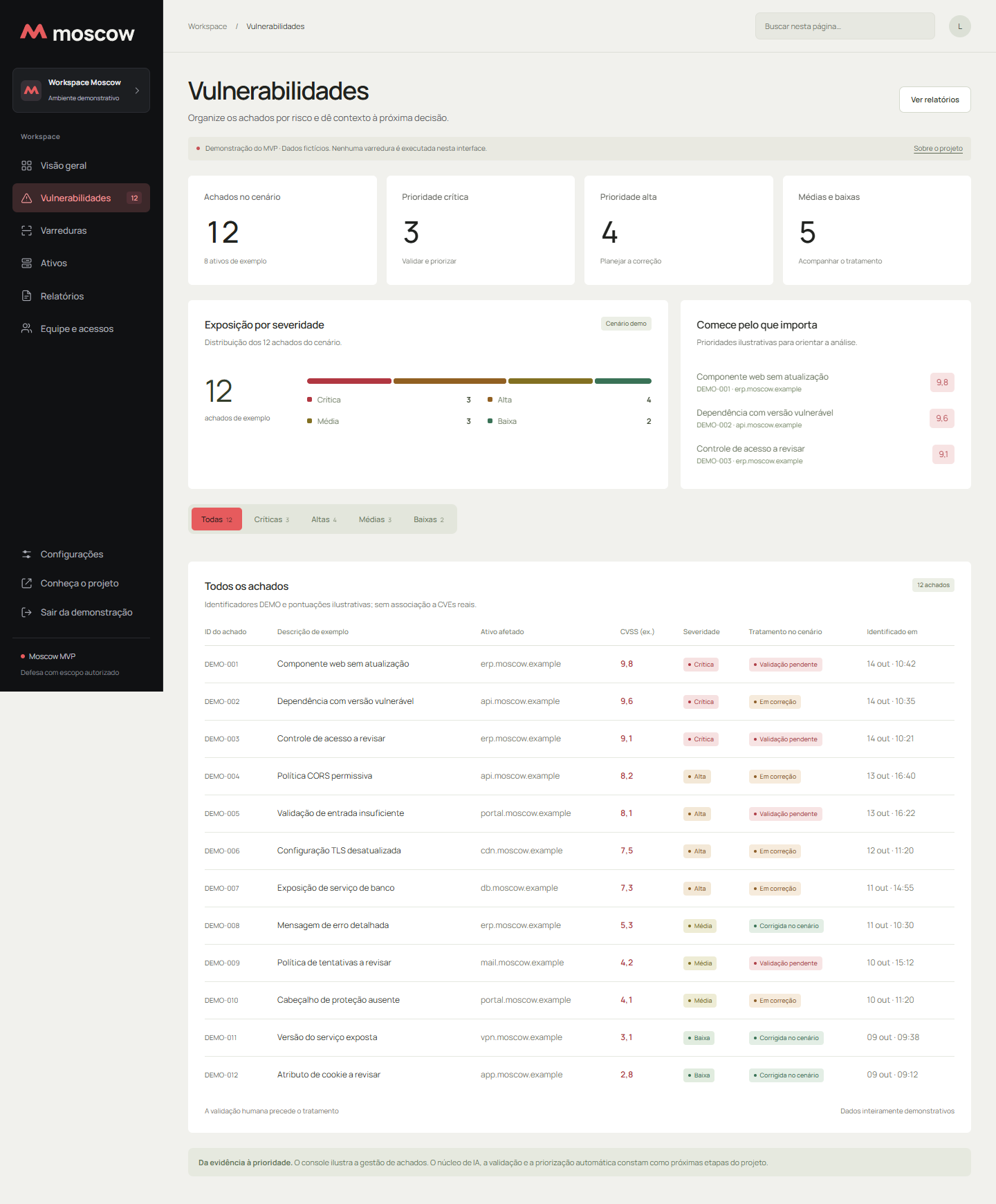Click the Conheça o projeto external-link icon
Screen dimensions: 996x1204
[x=26, y=583]
